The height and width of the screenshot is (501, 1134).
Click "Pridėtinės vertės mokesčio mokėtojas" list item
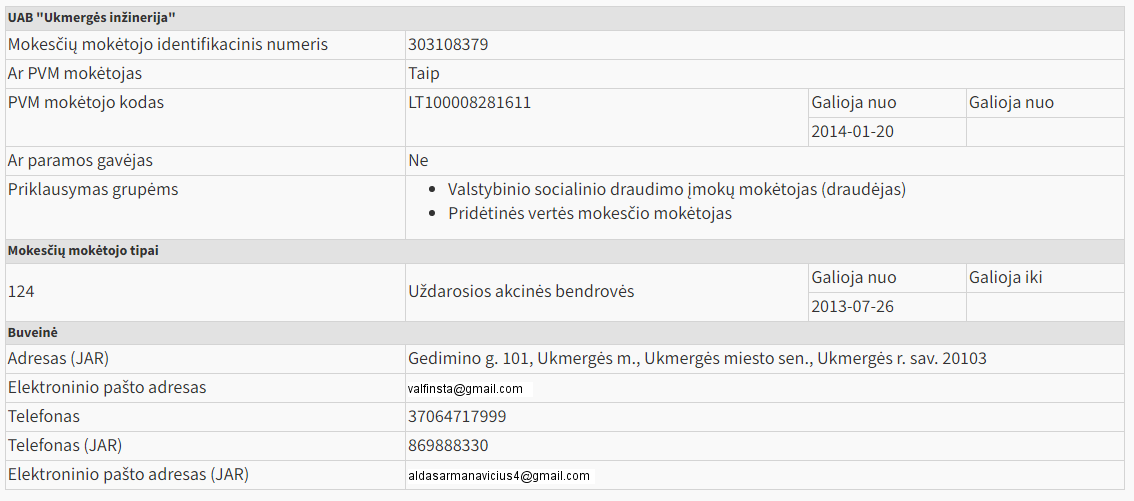[590, 214]
